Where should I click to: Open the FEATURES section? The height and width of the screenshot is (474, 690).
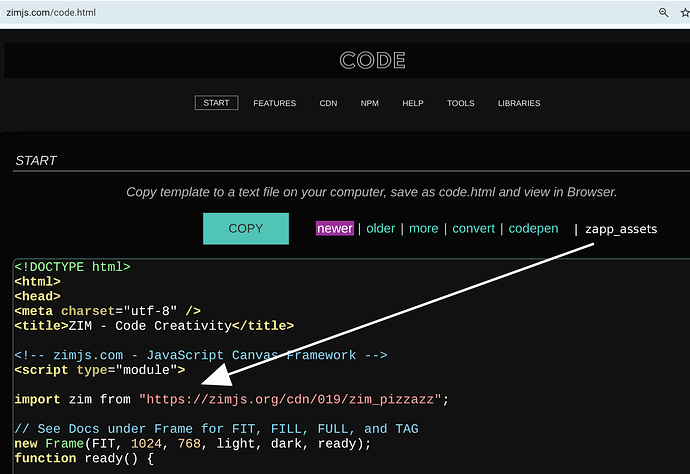pos(274,103)
